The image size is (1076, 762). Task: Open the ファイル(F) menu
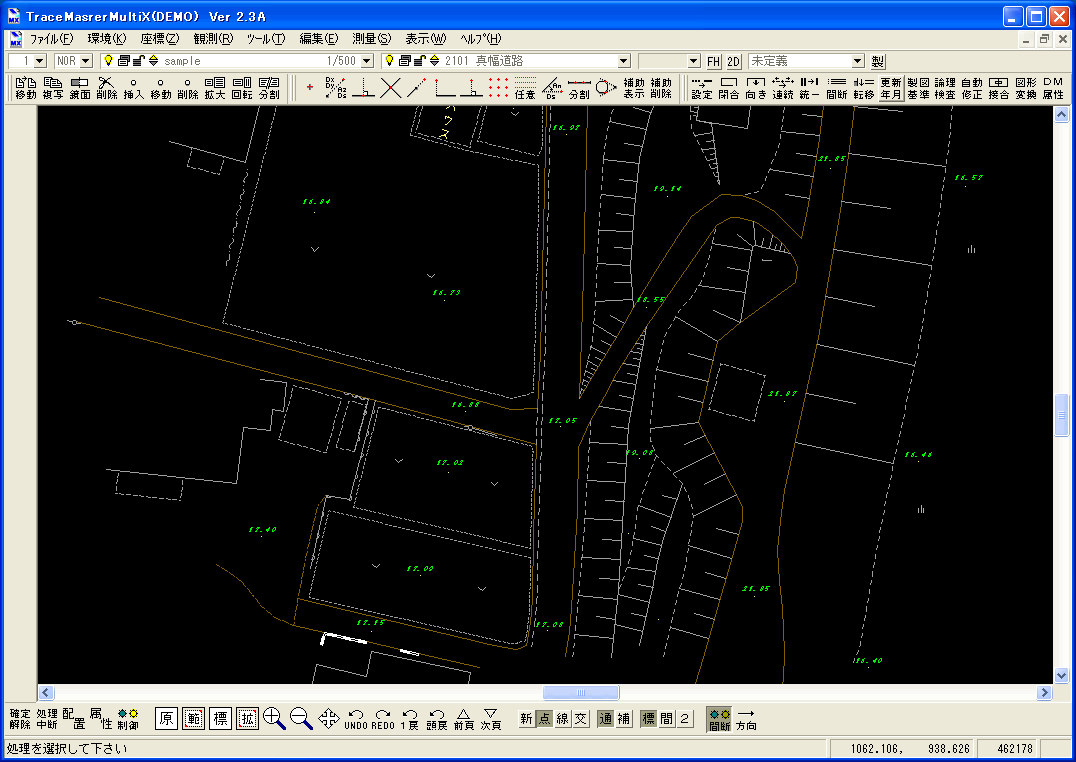pyautogui.click(x=51, y=39)
